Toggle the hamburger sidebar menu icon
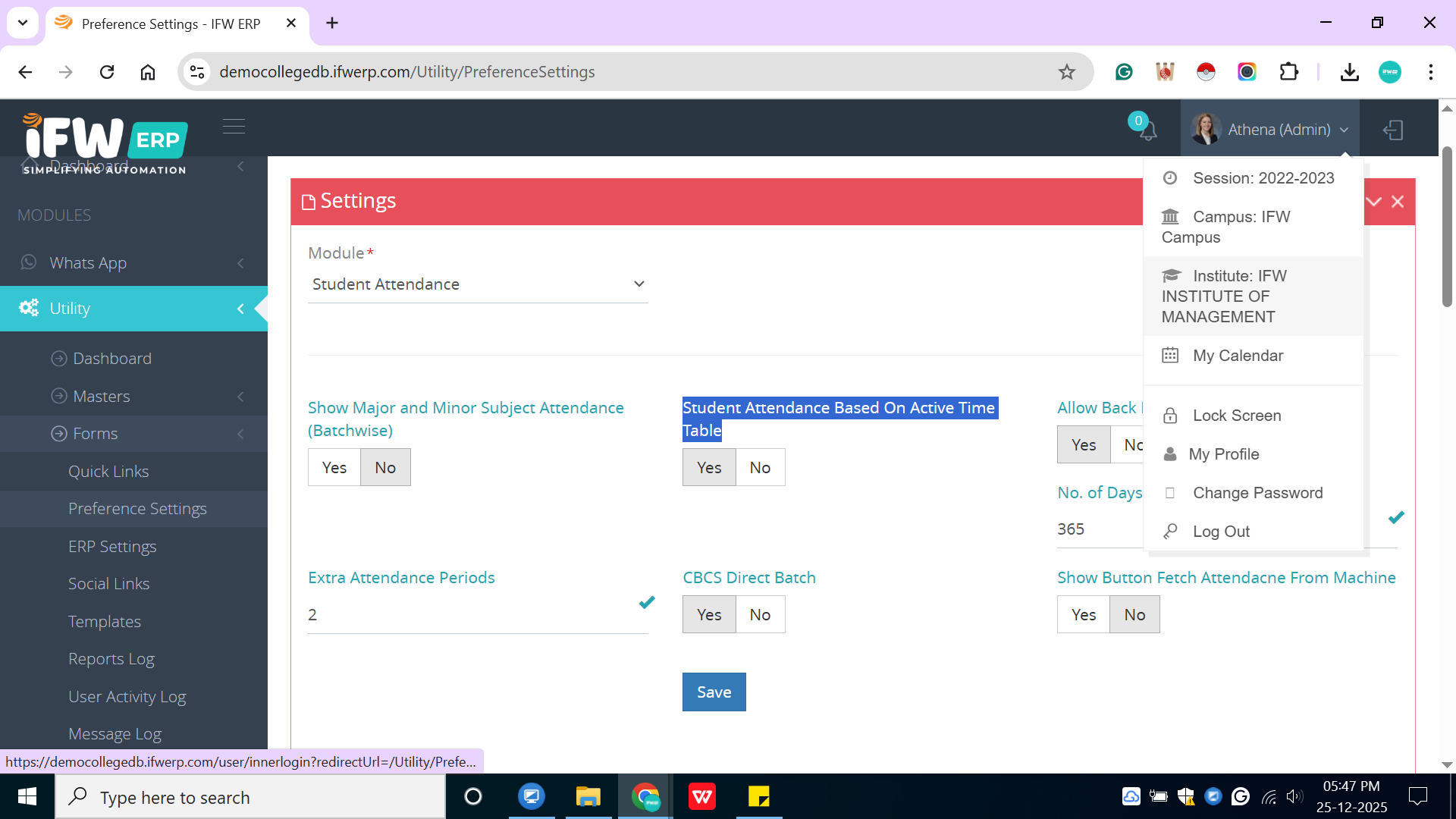This screenshot has width=1456, height=819. click(x=234, y=127)
